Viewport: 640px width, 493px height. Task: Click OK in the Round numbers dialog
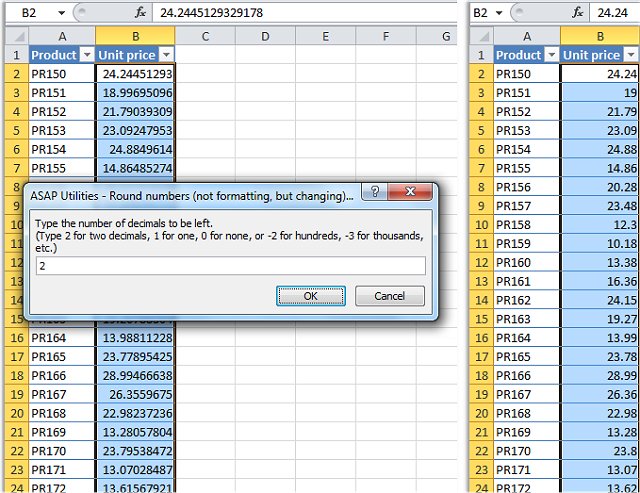(311, 296)
